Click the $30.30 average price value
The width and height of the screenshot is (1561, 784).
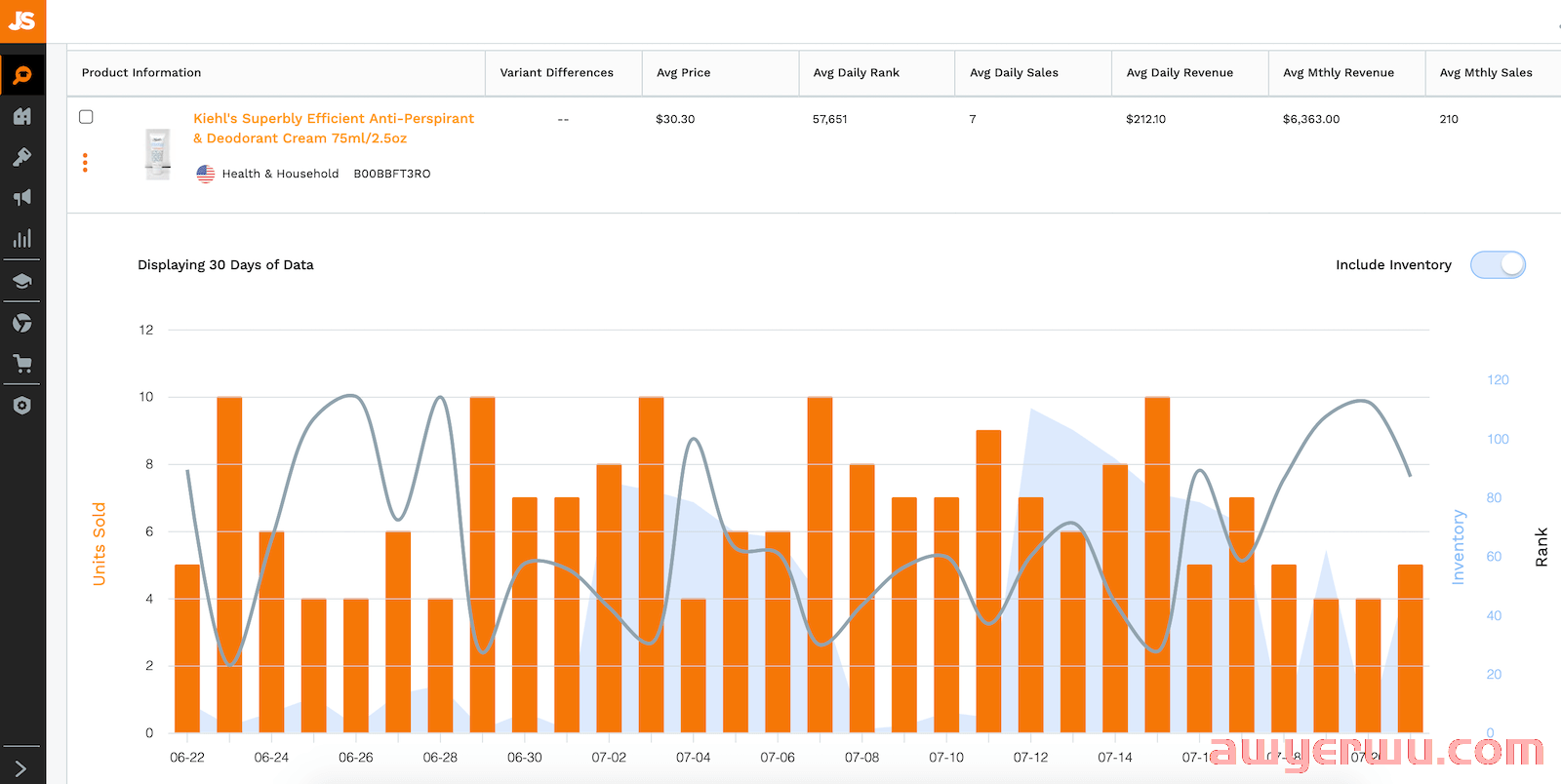675,119
